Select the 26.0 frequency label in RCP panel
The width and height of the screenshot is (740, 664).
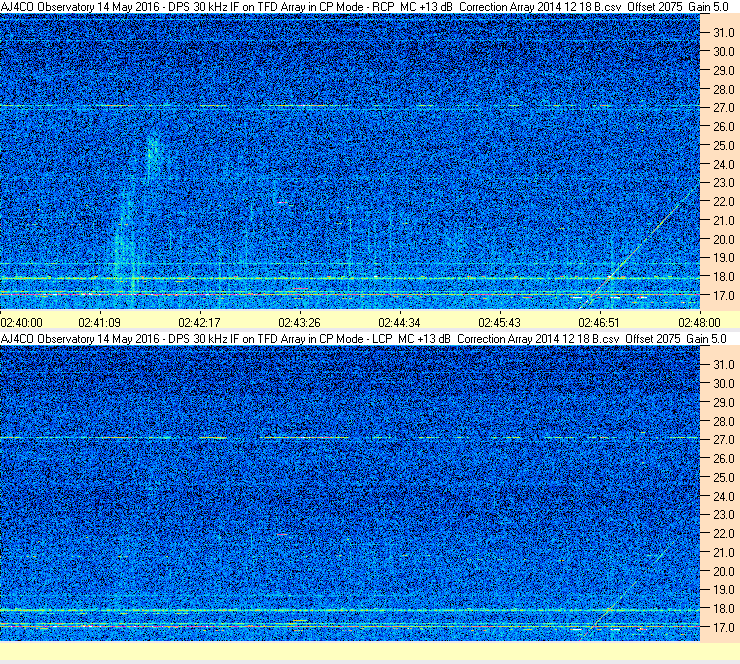[723, 127]
